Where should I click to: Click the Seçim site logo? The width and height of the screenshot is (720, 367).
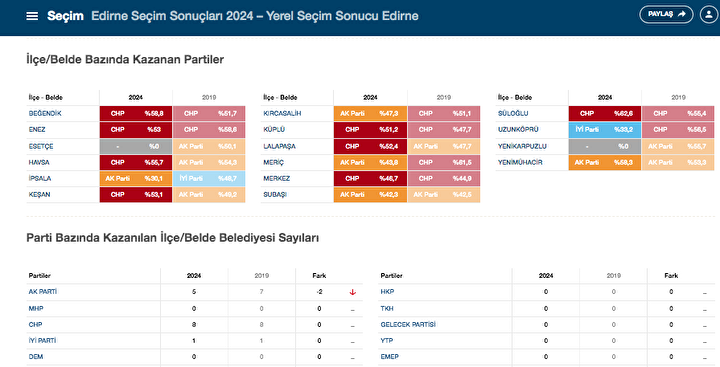click(65, 16)
